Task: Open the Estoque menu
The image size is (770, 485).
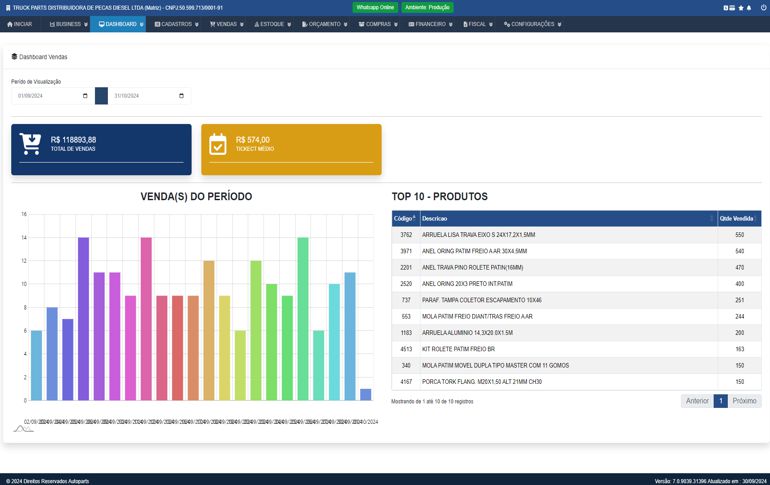Action: click(x=273, y=24)
